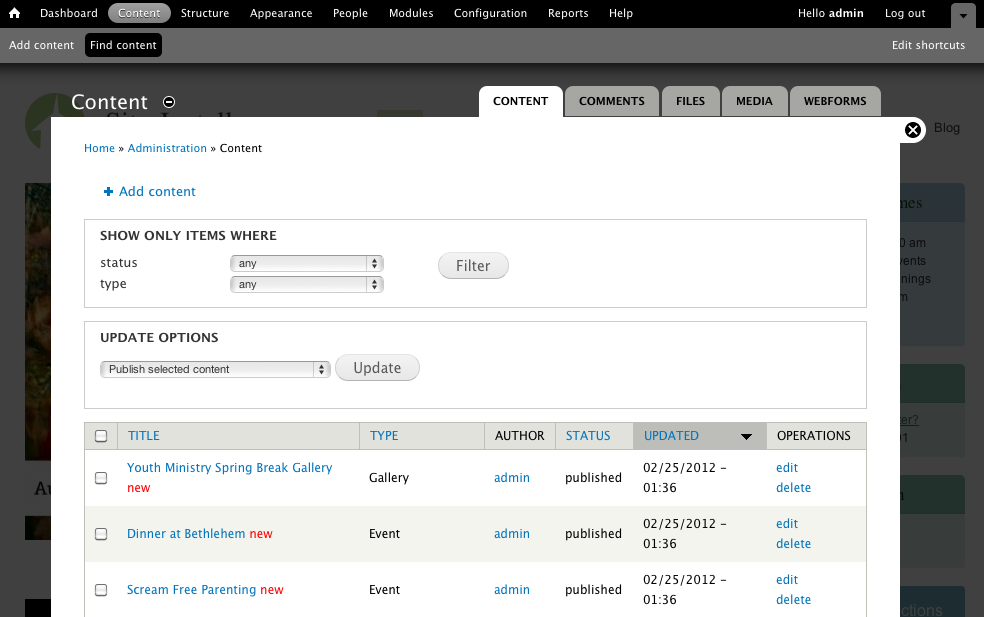Open the Structure menu in admin bar
The height and width of the screenshot is (617, 984).
(204, 13)
